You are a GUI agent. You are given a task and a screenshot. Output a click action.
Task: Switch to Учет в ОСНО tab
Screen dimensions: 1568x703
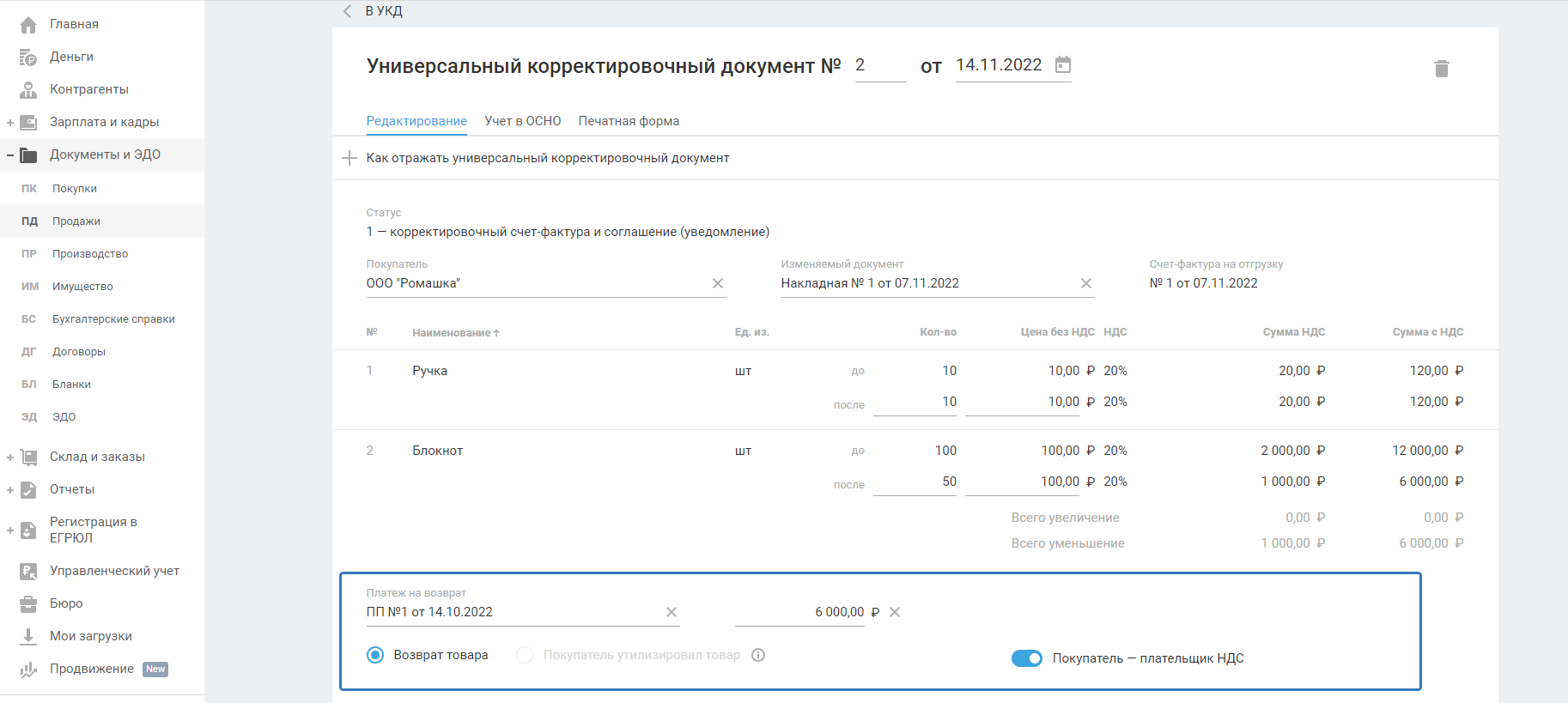(x=522, y=121)
